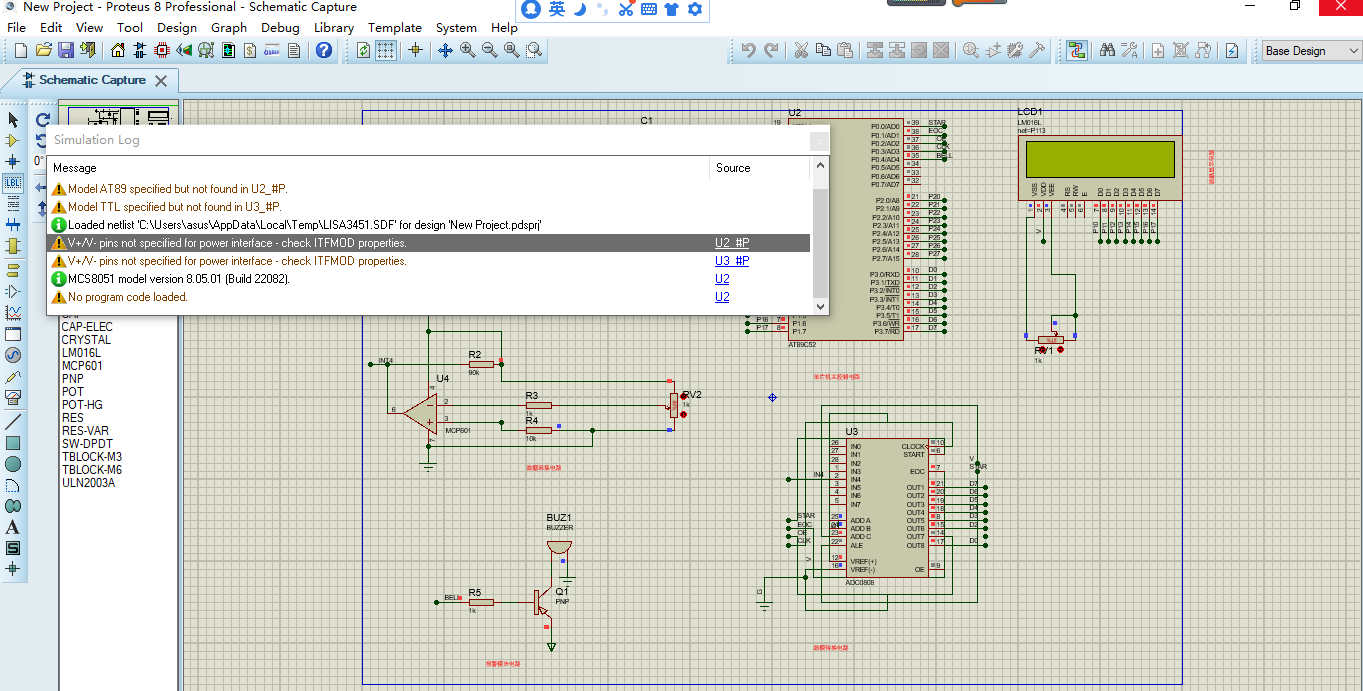This screenshot has height=691, width=1363.
Task: Click the Paste clipboard icon
Action: coord(845,50)
